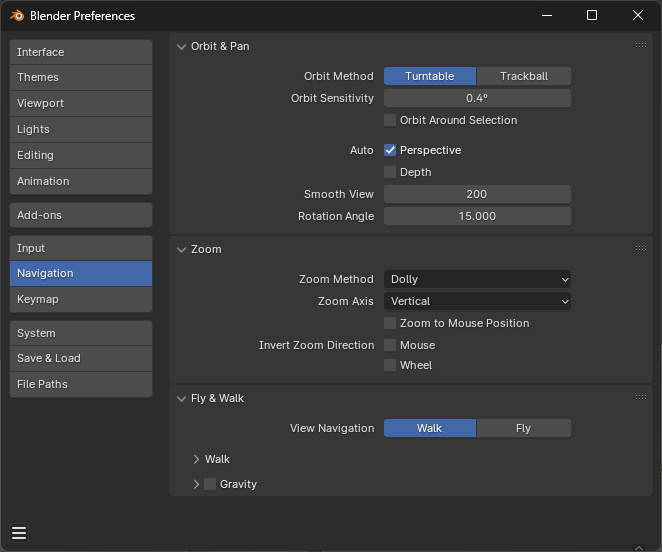The height and width of the screenshot is (552, 662).
Task: Open the Save & Load preferences tab
Action: [x=81, y=358]
